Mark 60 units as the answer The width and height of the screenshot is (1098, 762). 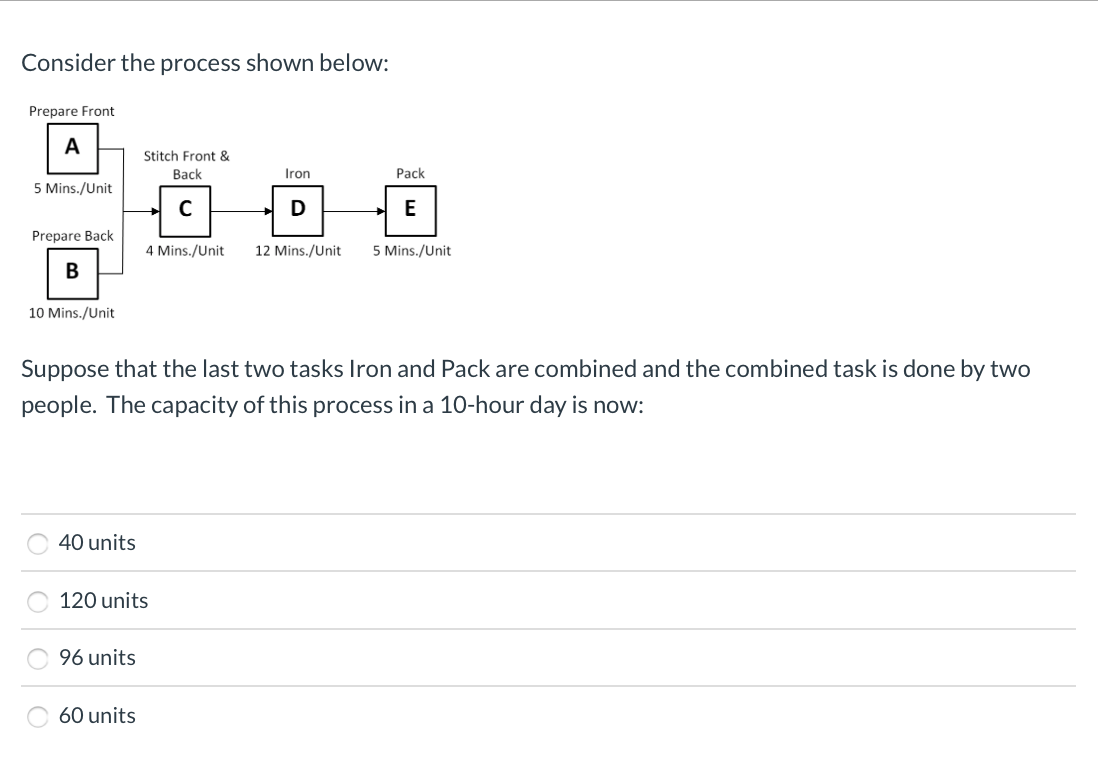coord(39,716)
